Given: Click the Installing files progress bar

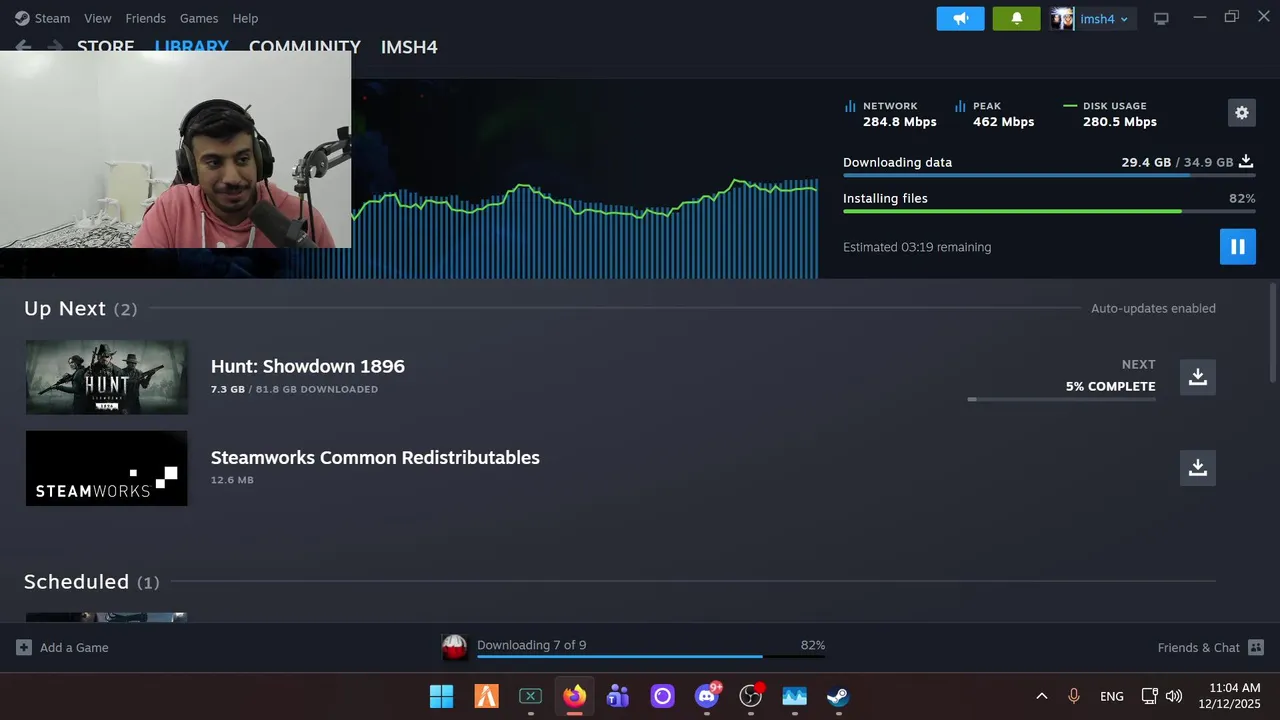Looking at the screenshot, I should [1049, 211].
